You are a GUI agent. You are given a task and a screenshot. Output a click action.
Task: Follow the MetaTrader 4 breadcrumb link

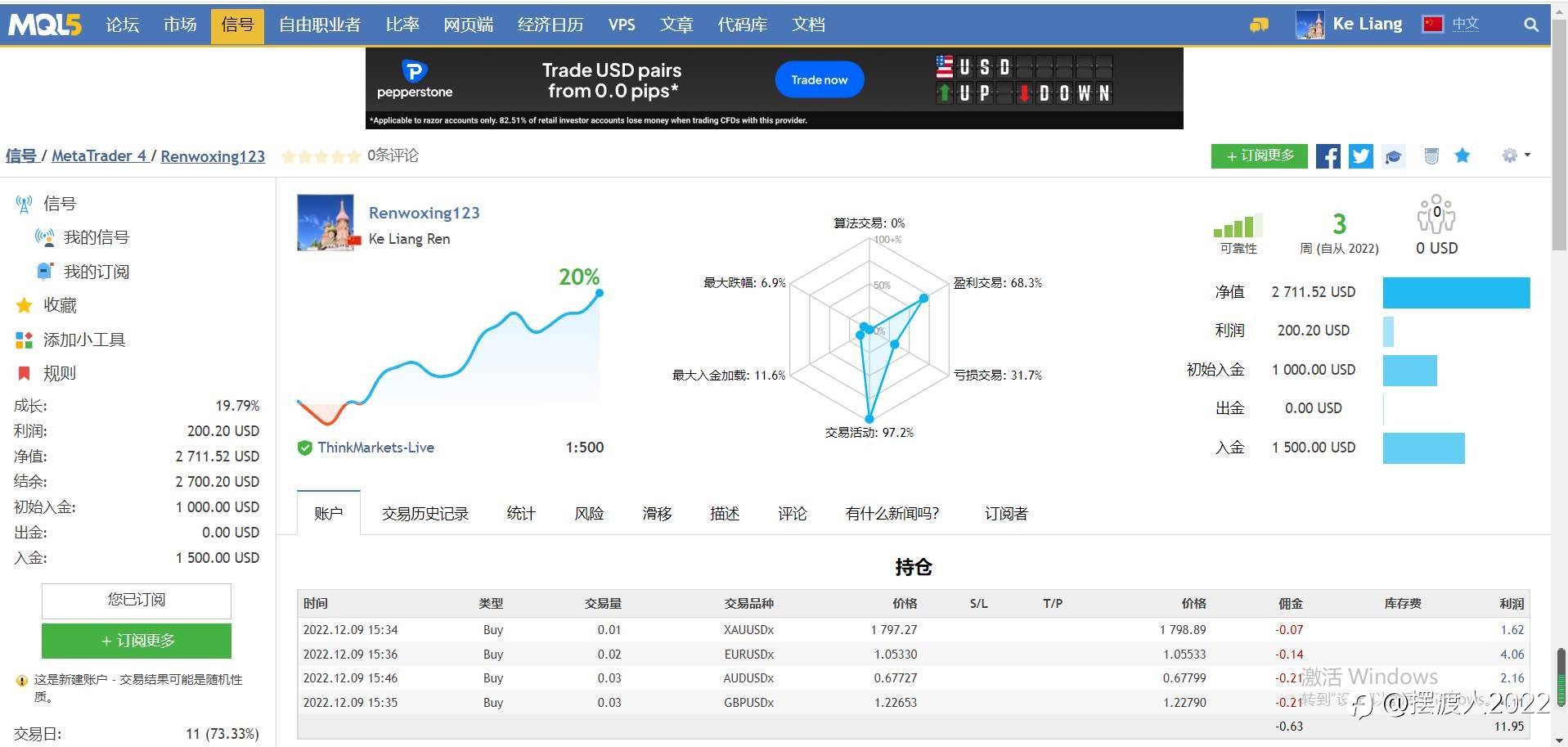[99, 155]
